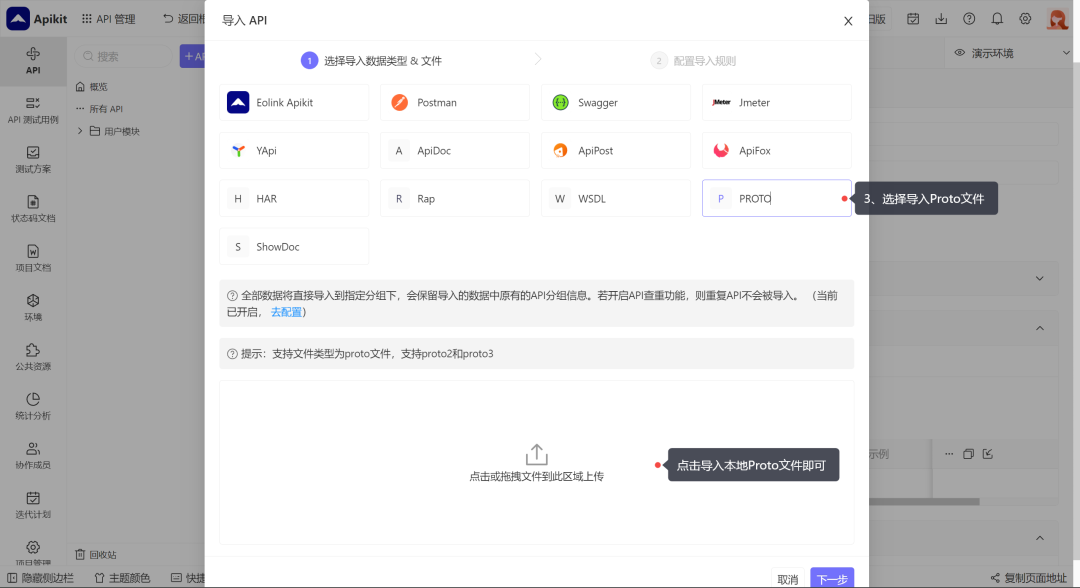The image size is (1080, 588).
Task: Open settings gear in top bar
Action: point(1026,19)
